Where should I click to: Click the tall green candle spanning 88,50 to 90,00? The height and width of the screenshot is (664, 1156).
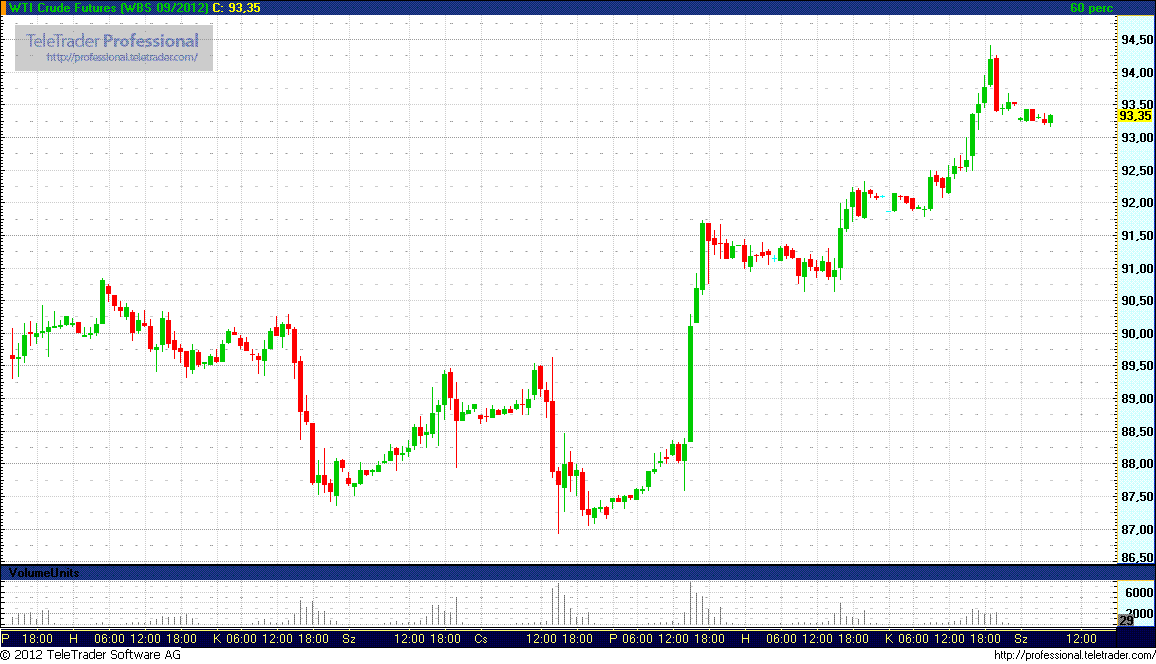point(691,383)
